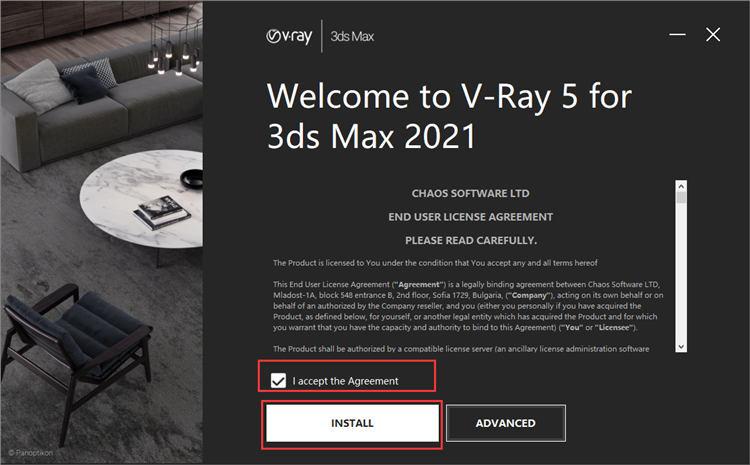The image size is (750, 465).
Task: Open the ADVANCED installation options
Action: tap(506, 423)
